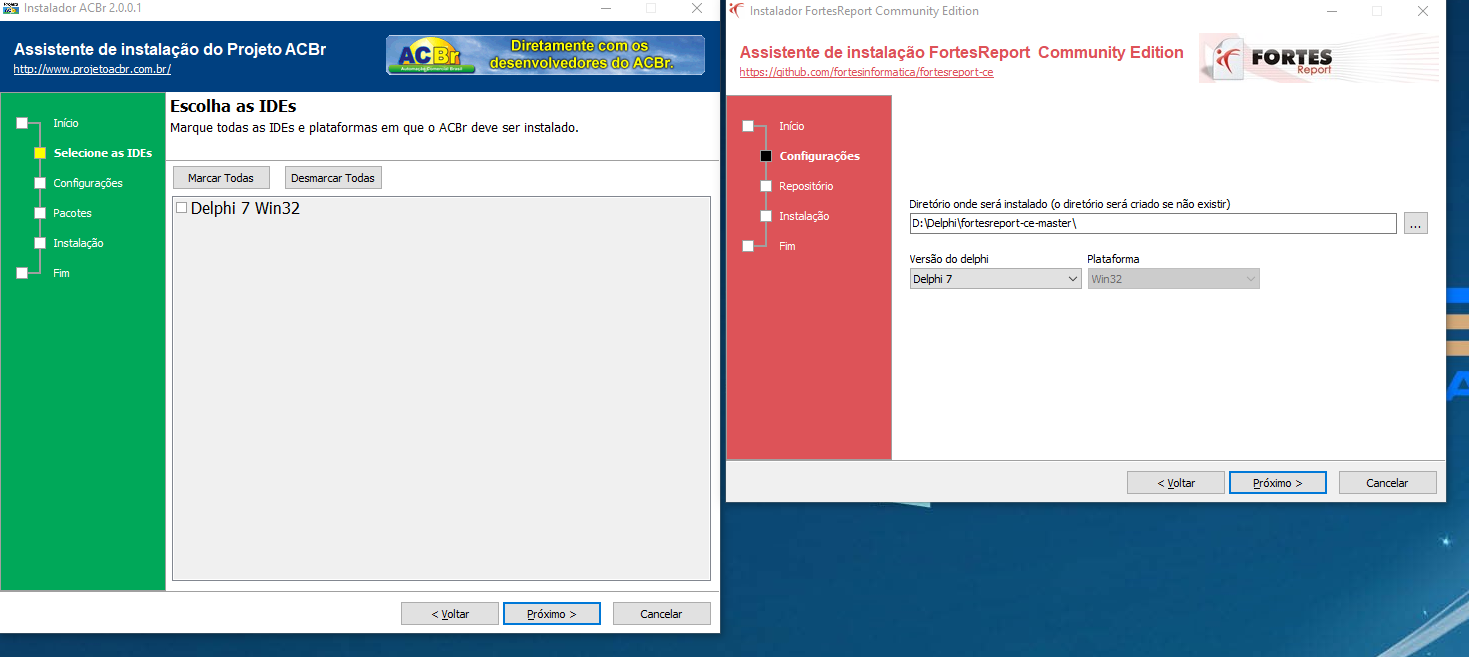The width and height of the screenshot is (1469, 657).
Task: Select Instalação step in FortesReport wizard
Action: (804, 216)
